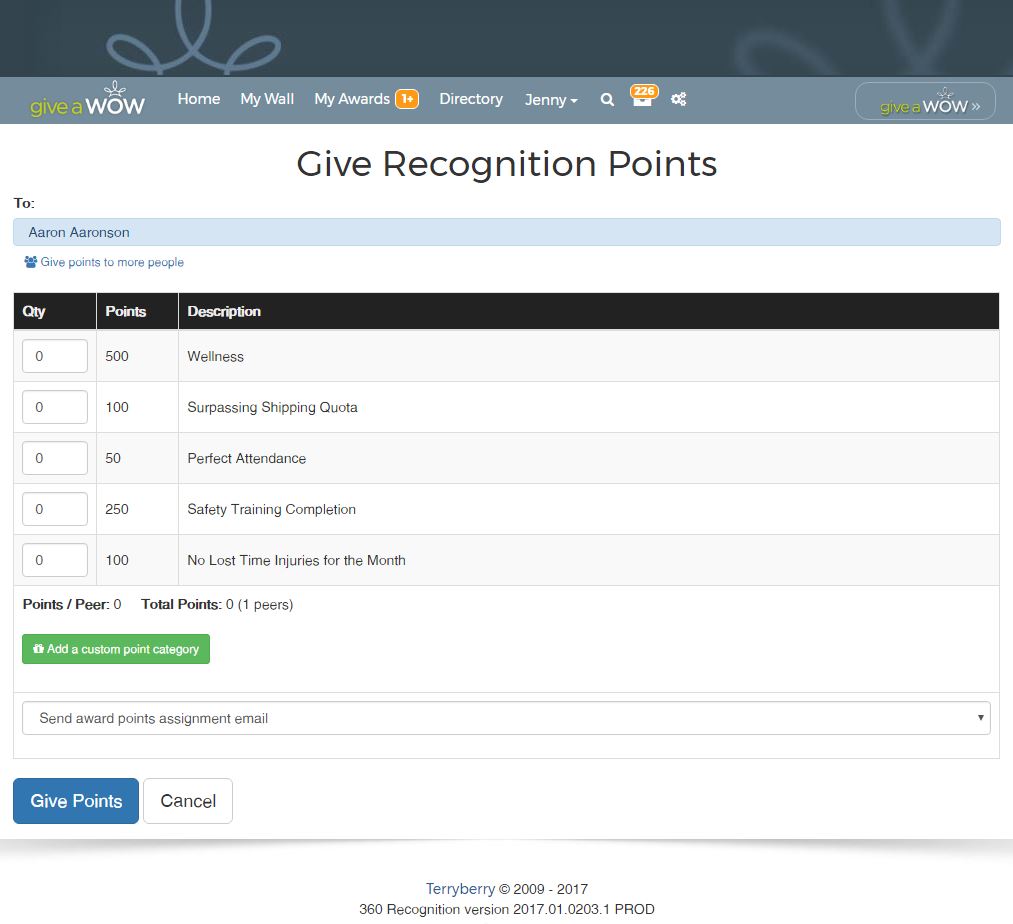Click the Give Recognition Points heading

pos(506,163)
